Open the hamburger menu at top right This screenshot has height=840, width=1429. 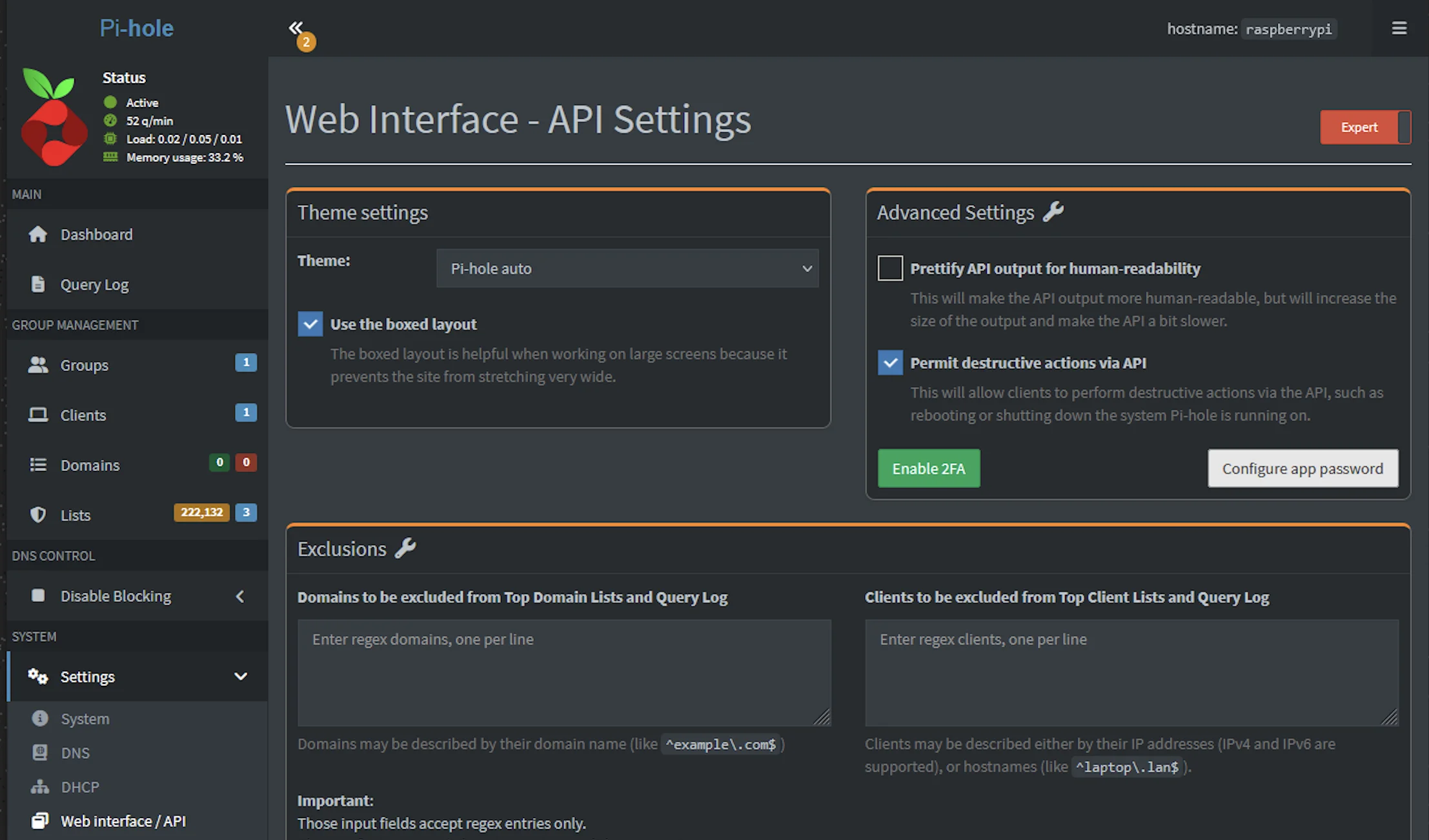point(1399,28)
